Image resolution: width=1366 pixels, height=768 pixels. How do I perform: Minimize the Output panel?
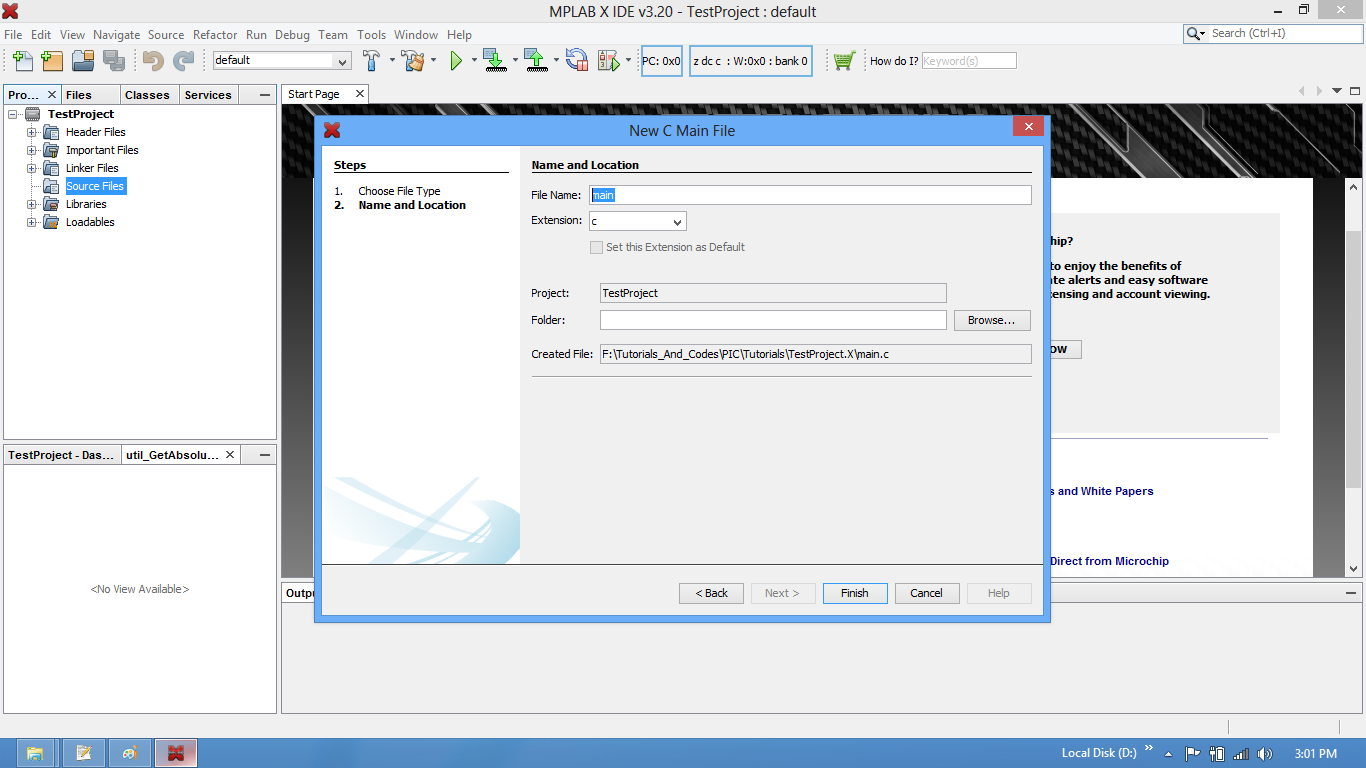coord(1351,592)
